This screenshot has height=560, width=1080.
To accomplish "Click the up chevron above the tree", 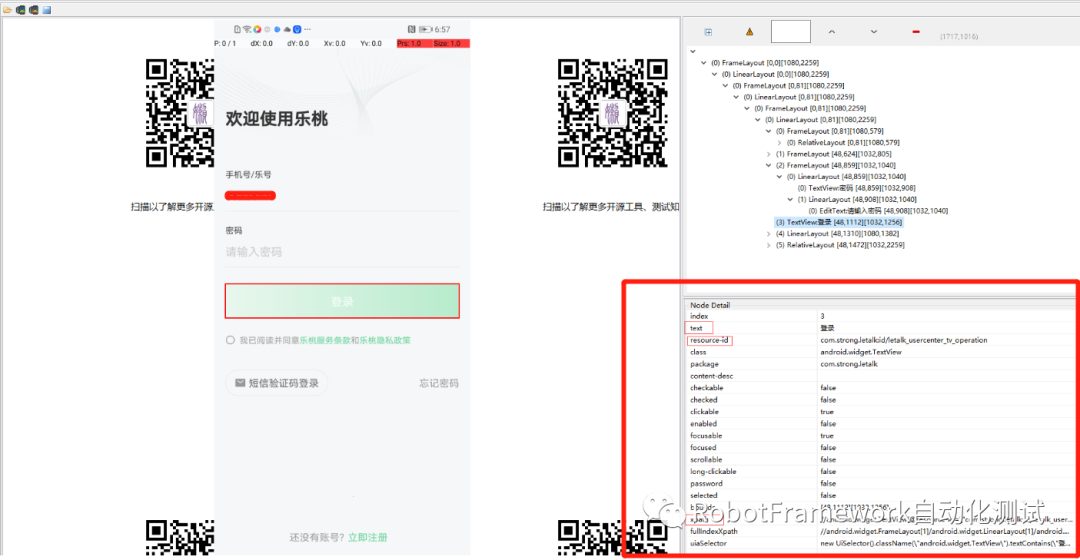I will coord(831,32).
